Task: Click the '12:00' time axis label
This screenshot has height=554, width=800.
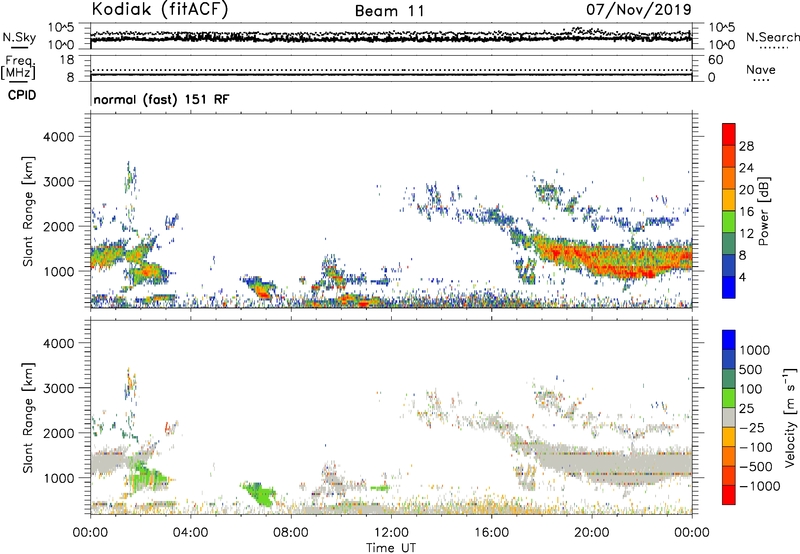Action: click(x=391, y=533)
